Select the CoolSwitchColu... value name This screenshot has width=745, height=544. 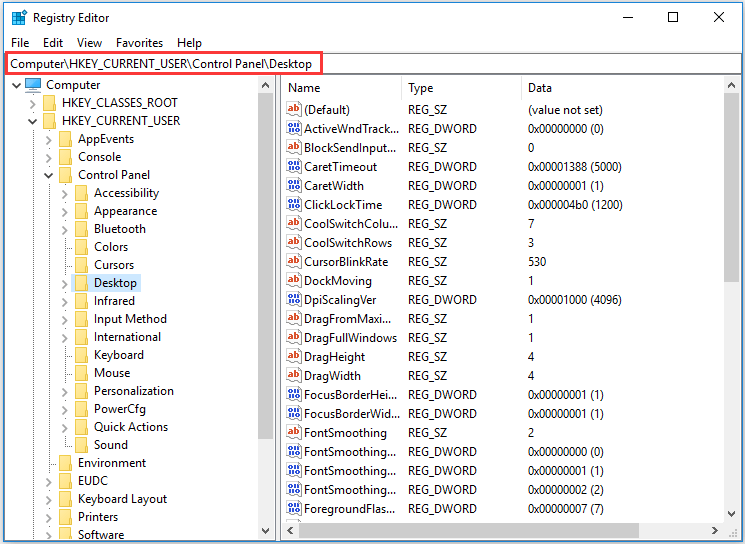pyautogui.click(x=351, y=223)
